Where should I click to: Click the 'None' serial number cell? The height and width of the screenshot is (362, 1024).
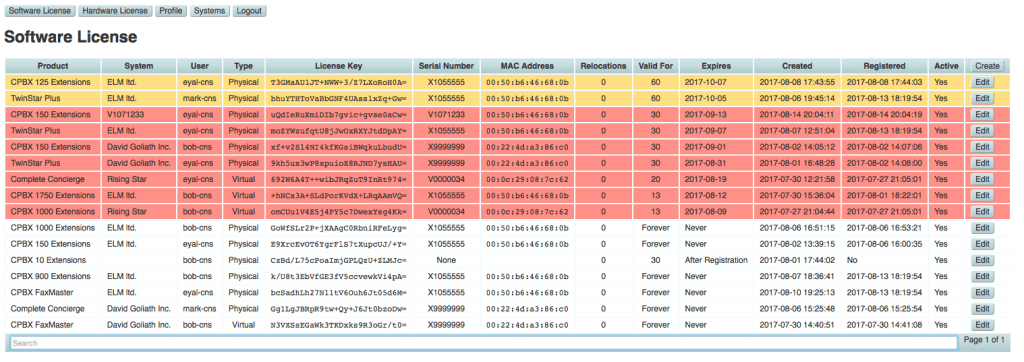(x=446, y=260)
